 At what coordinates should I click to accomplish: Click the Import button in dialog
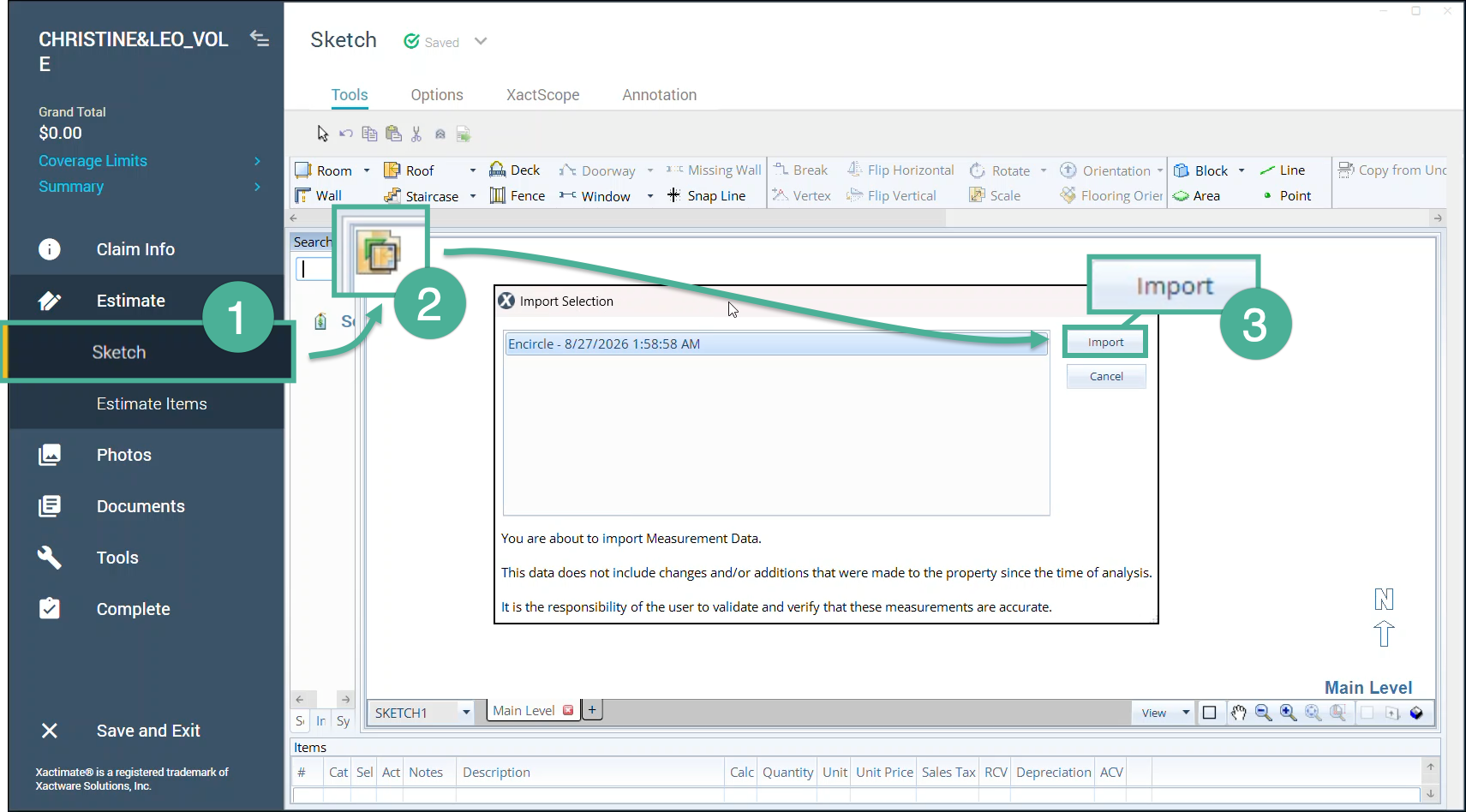[x=1105, y=342]
